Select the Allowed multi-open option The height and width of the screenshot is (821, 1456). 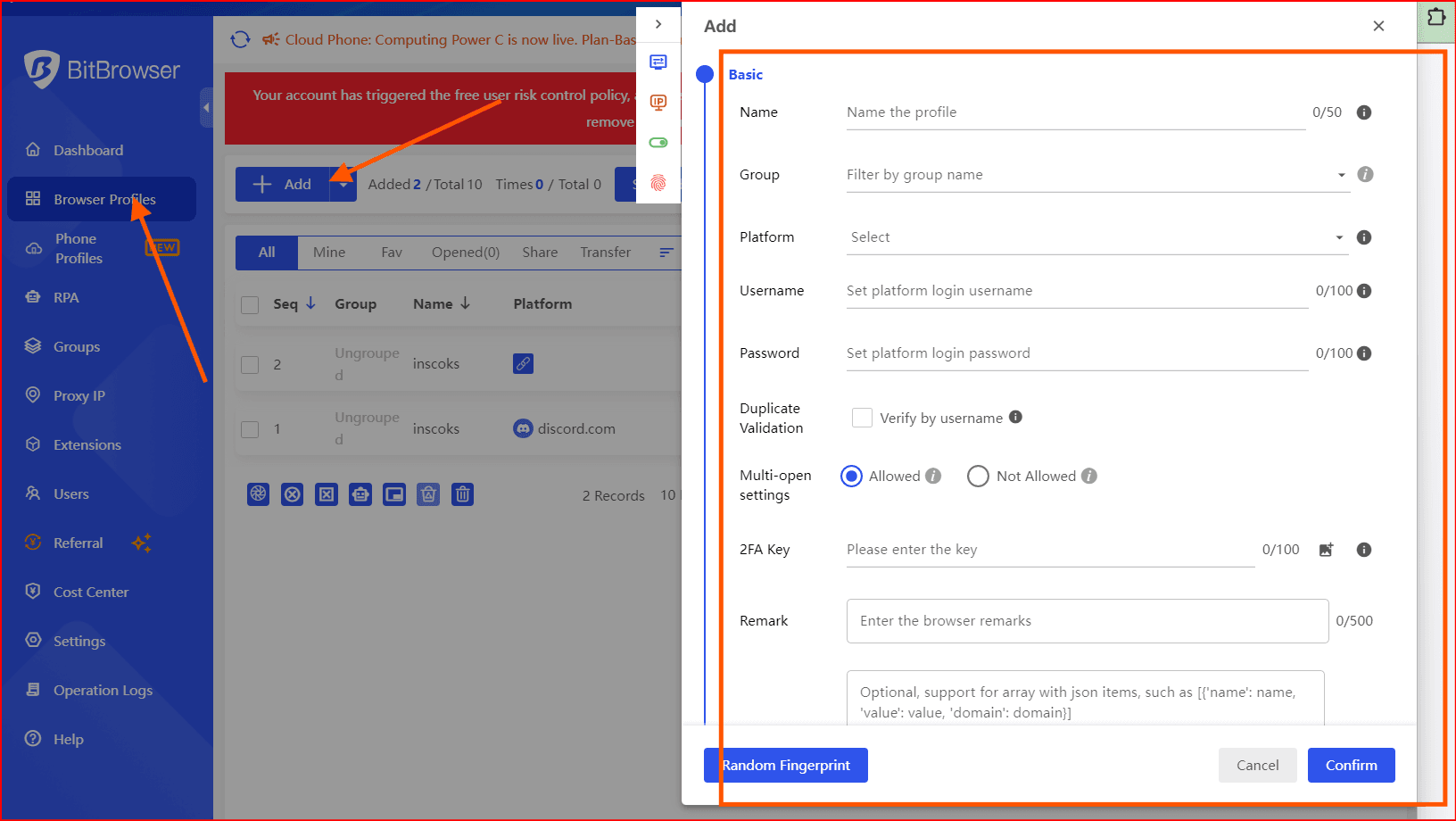852,477
